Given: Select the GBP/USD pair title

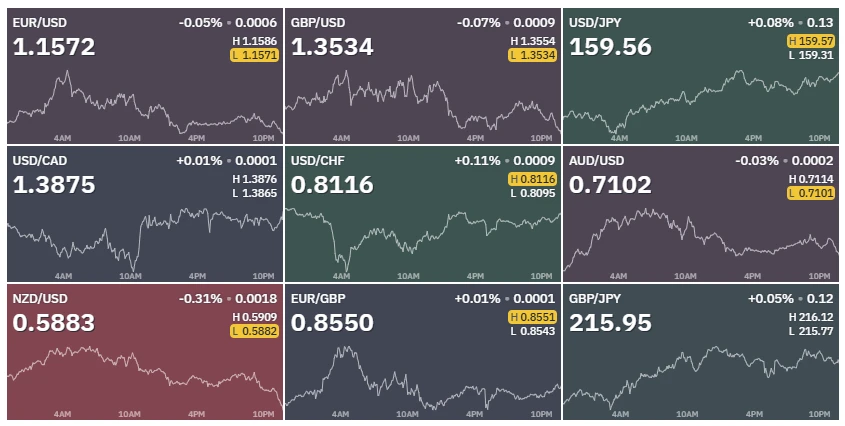Looking at the screenshot, I should [x=318, y=23].
